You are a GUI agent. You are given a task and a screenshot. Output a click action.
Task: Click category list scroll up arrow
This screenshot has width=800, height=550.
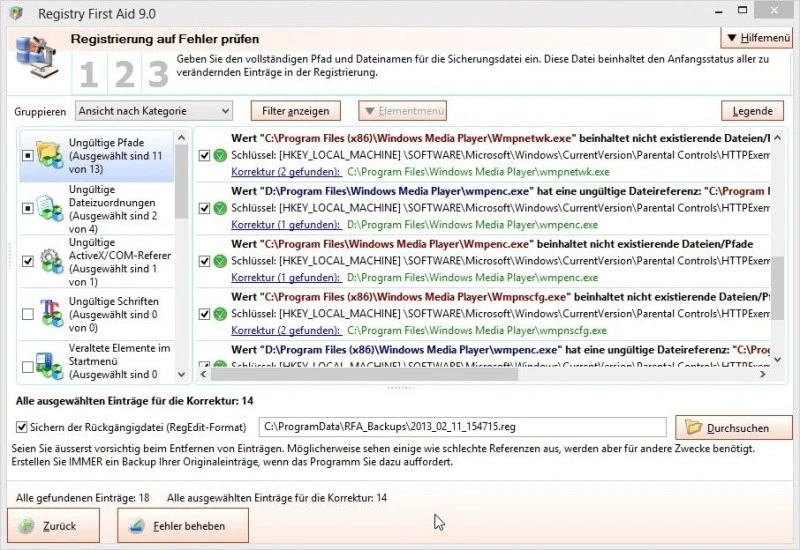(181, 138)
